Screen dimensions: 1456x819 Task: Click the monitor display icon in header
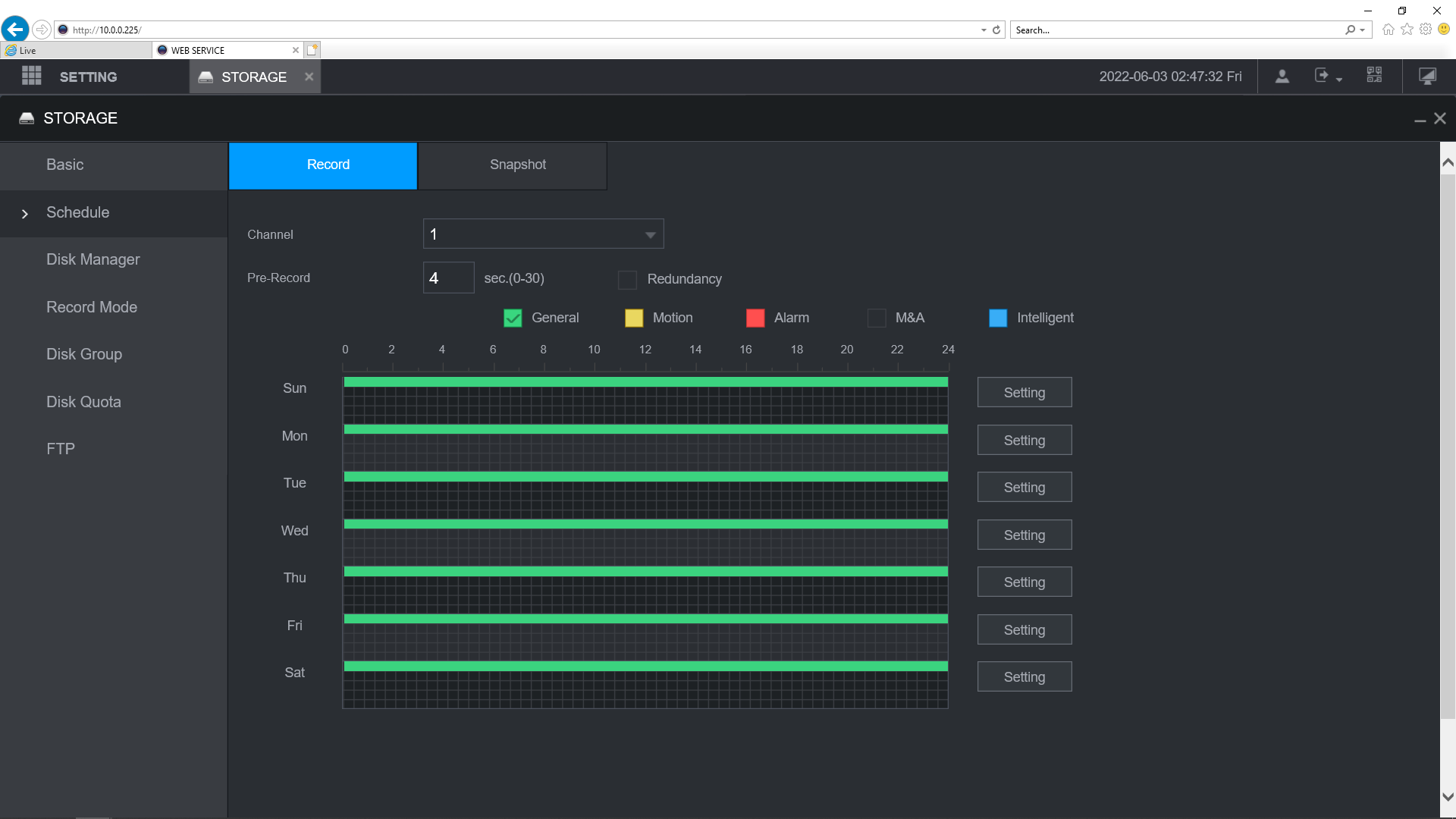pos(1428,77)
